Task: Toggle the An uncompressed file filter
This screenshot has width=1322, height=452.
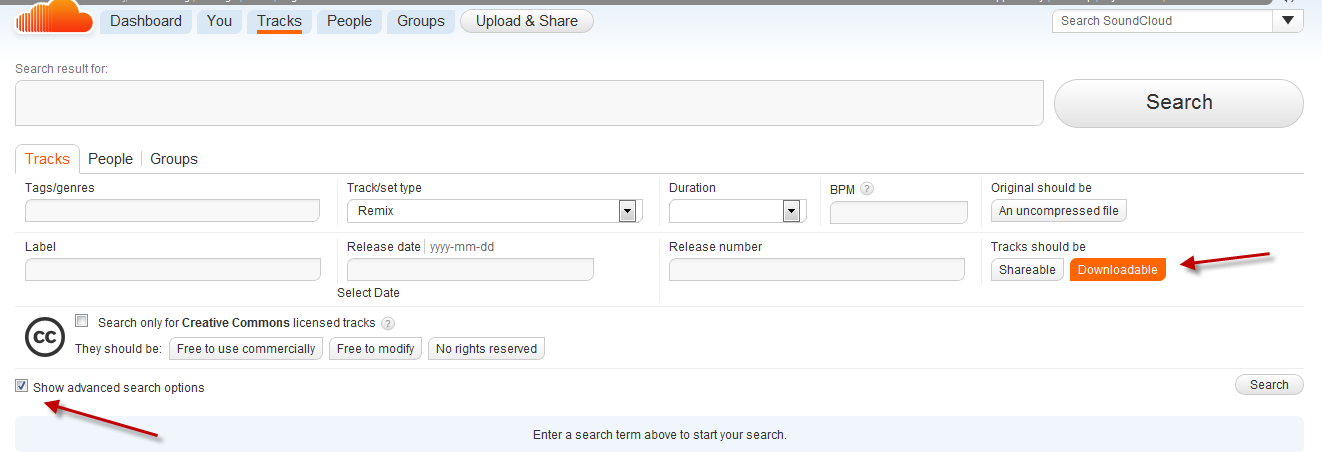Action: tap(1059, 211)
